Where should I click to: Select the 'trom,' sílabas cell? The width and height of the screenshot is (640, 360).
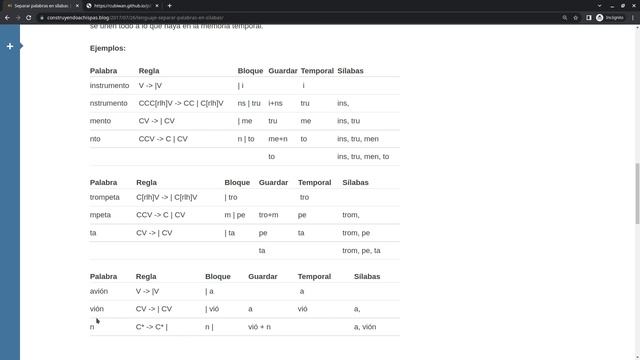(351, 215)
